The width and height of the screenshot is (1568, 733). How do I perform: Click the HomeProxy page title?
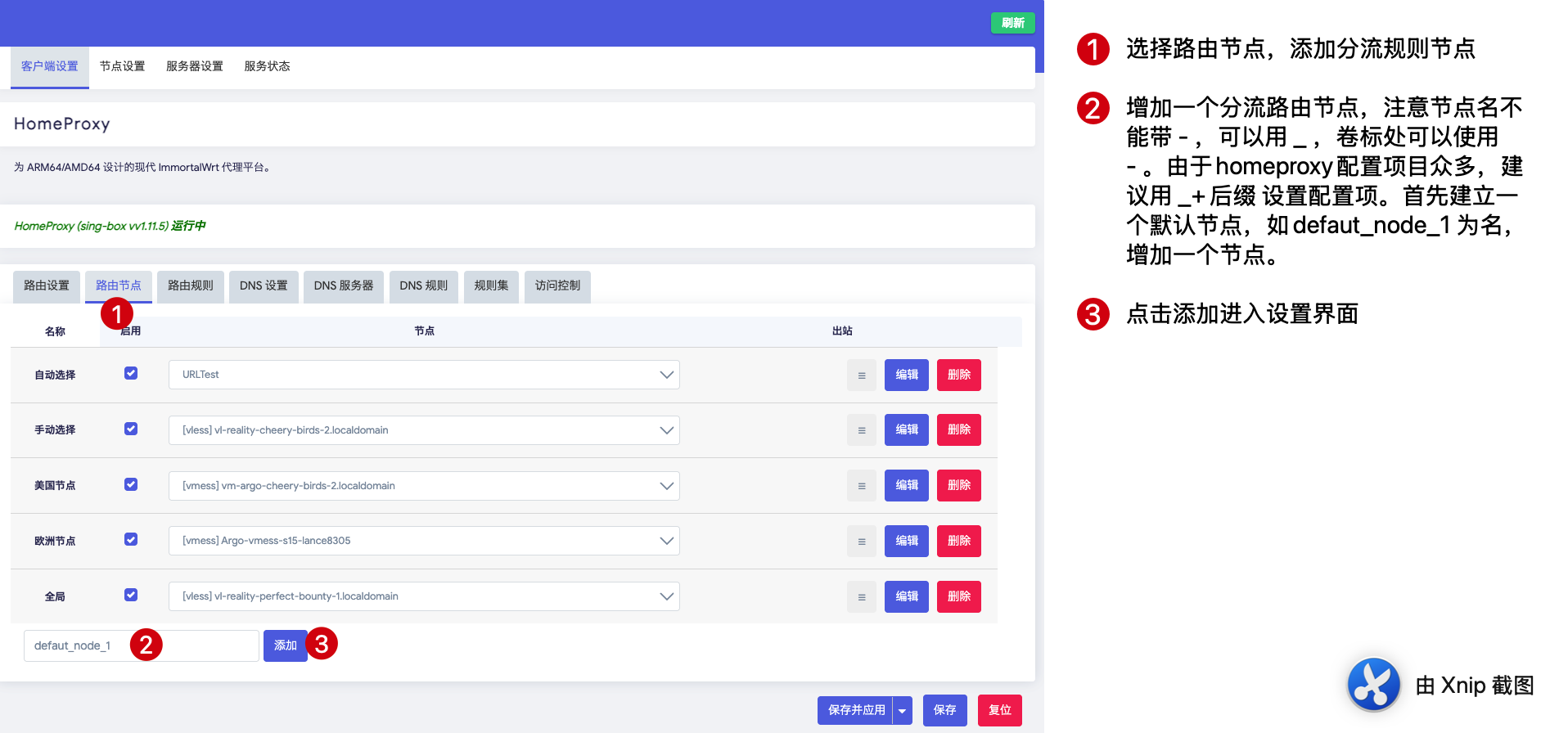pos(62,124)
